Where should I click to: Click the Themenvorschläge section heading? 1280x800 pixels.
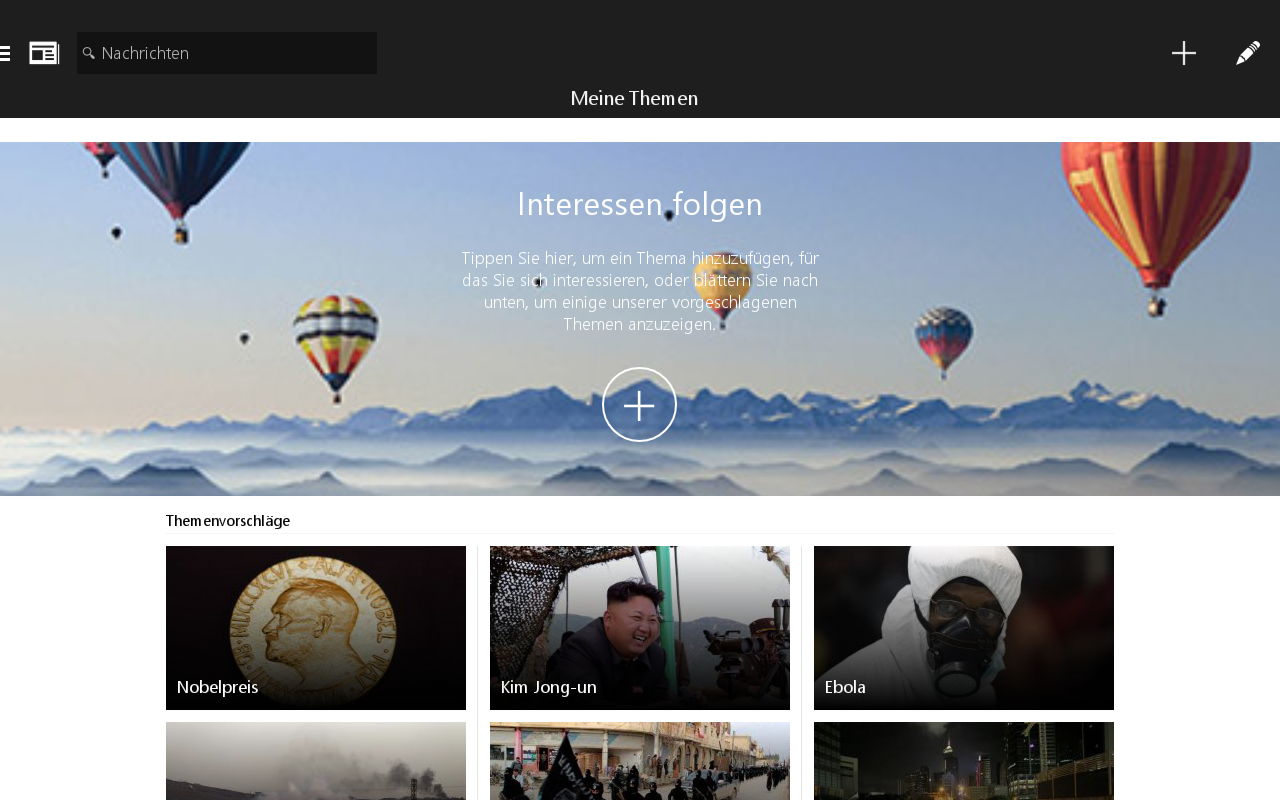coord(228,521)
